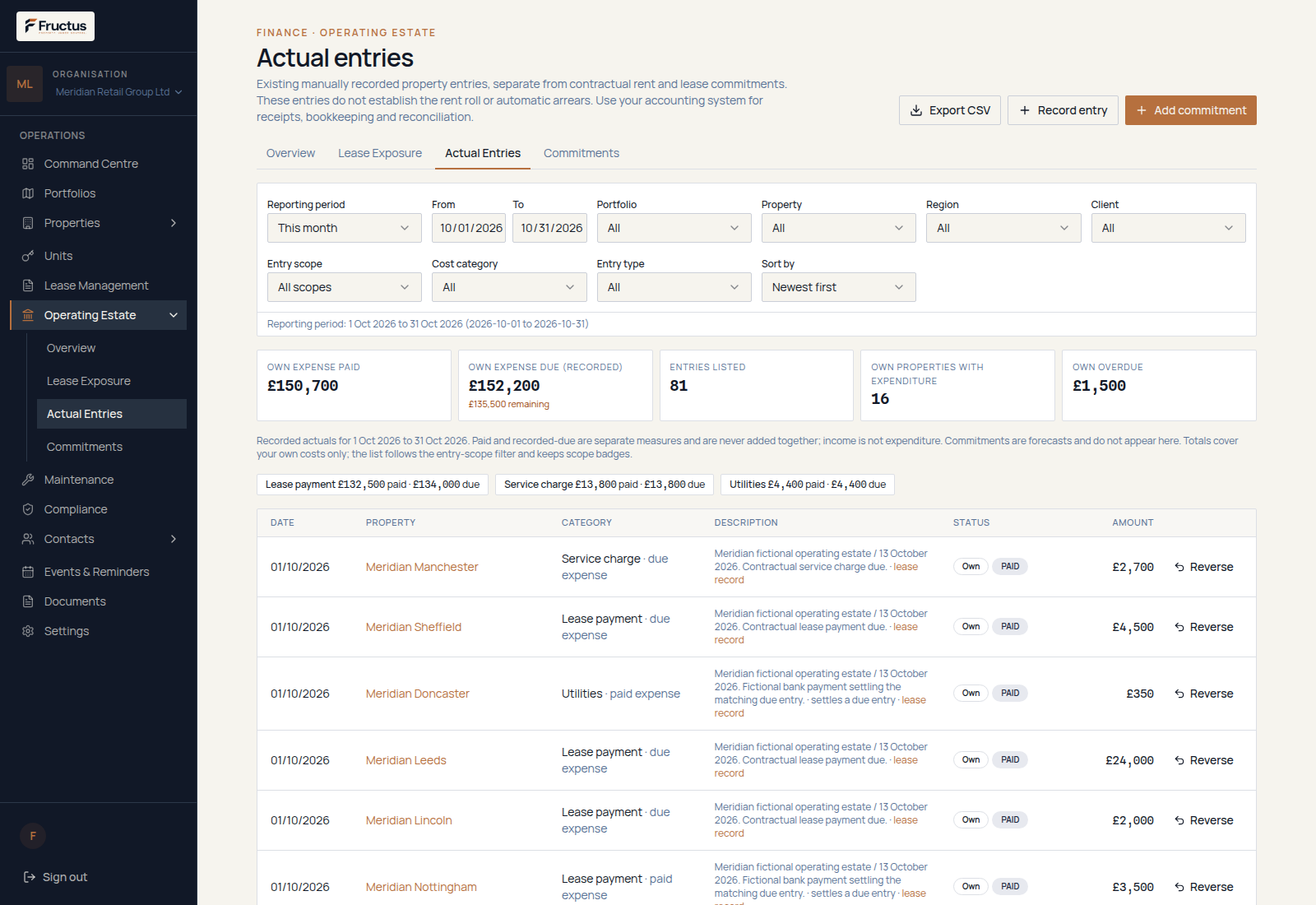1316x905 pixels.
Task: Open the Sort by dropdown
Action: point(838,287)
